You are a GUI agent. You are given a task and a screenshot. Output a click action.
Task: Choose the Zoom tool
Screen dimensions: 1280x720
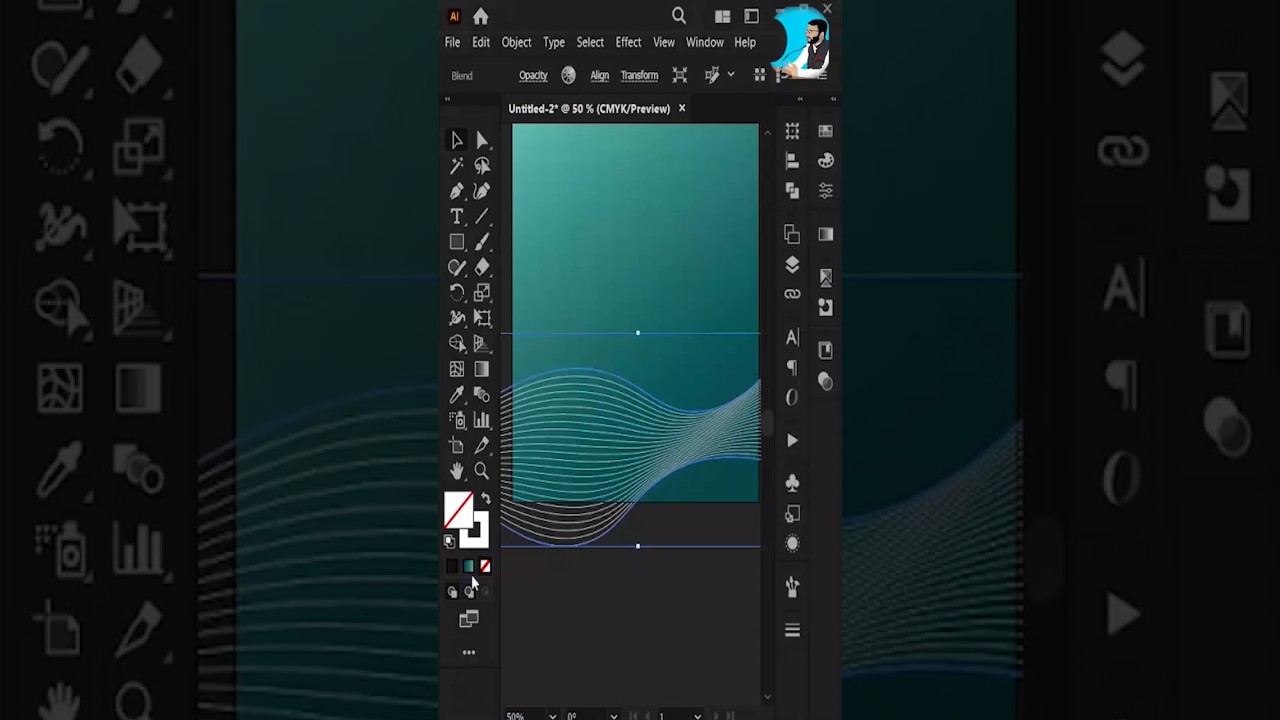click(482, 471)
